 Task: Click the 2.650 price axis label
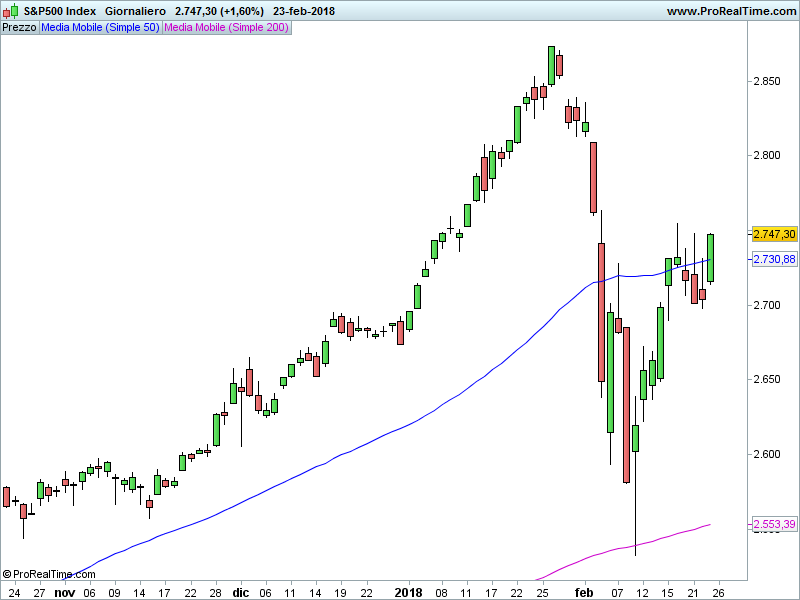(767, 379)
